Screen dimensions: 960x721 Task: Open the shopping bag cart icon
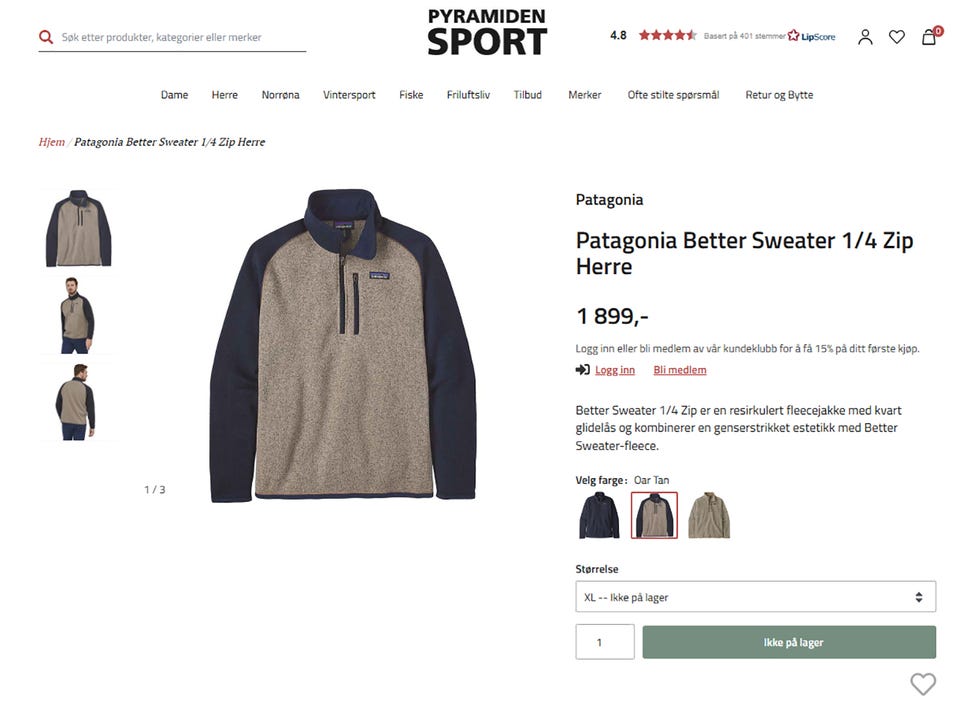[929, 37]
